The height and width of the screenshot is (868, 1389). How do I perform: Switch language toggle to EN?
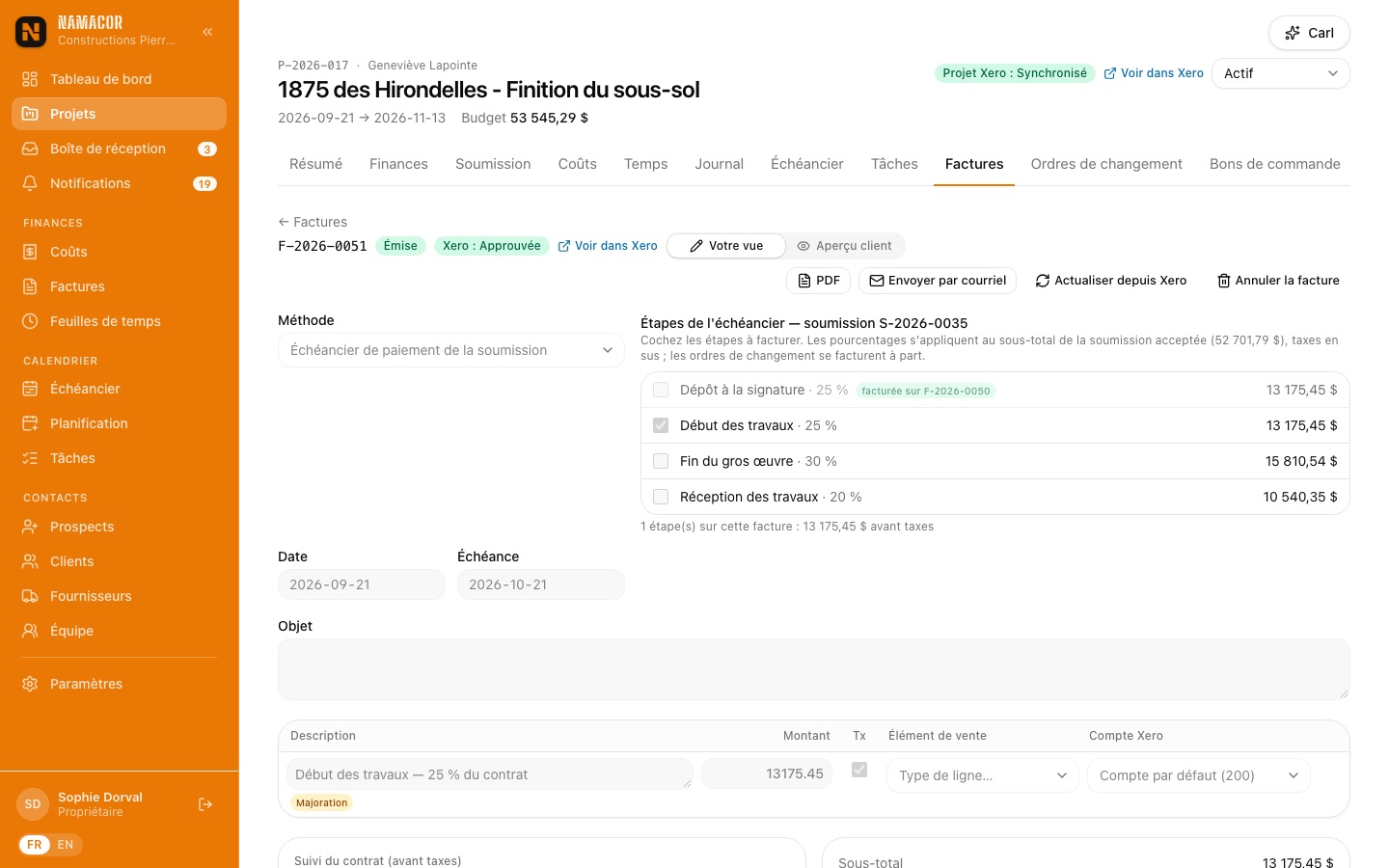[66, 845]
